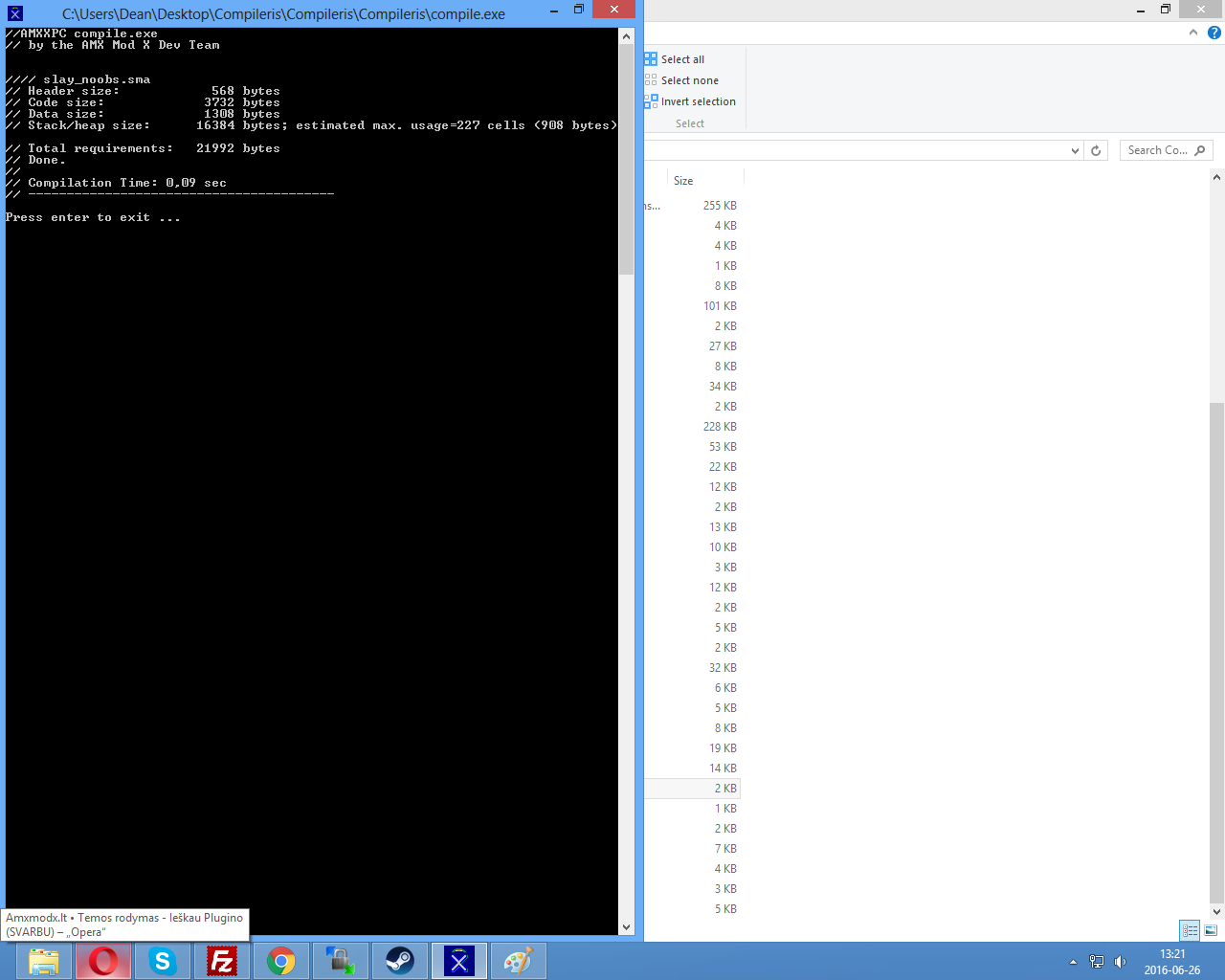Click the 'slay_noobs.sma' line in console
This screenshot has width=1225, height=980.
78,80
